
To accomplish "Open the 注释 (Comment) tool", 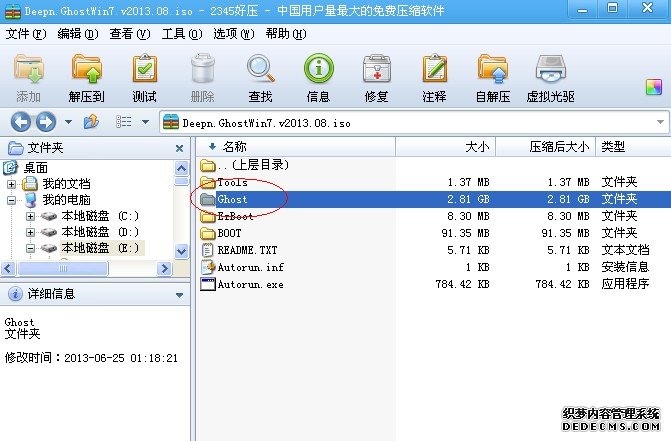I will tap(434, 78).
